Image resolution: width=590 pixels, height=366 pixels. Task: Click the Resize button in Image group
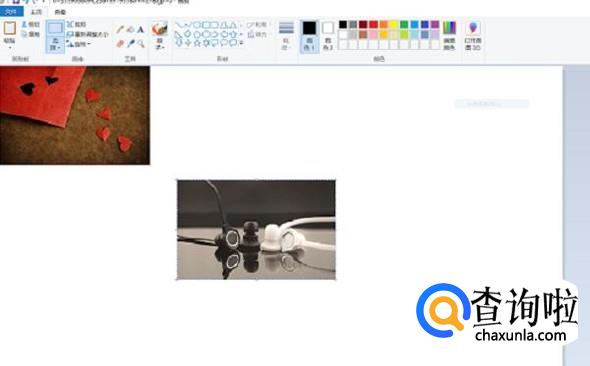click(x=88, y=34)
